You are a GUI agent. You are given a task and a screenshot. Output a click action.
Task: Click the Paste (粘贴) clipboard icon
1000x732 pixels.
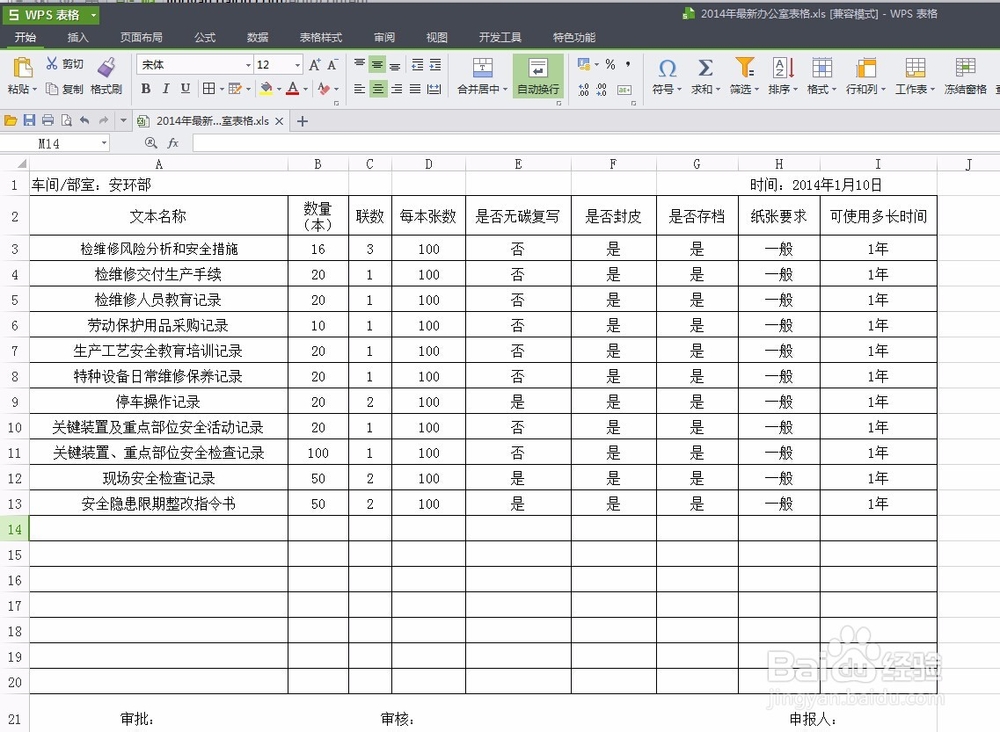(x=22, y=68)
